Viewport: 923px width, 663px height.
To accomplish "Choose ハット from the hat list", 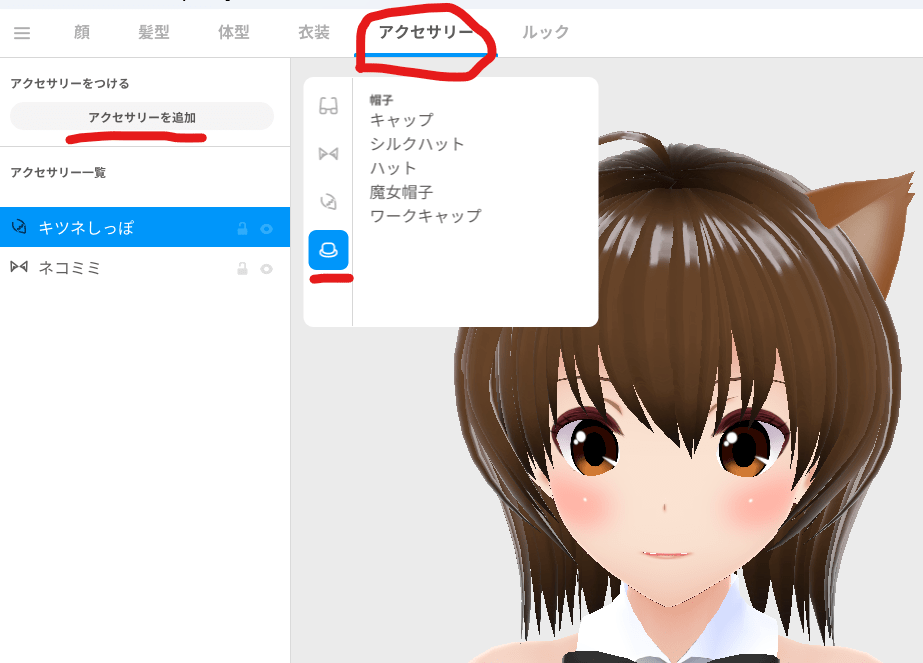I will (393, 168).
